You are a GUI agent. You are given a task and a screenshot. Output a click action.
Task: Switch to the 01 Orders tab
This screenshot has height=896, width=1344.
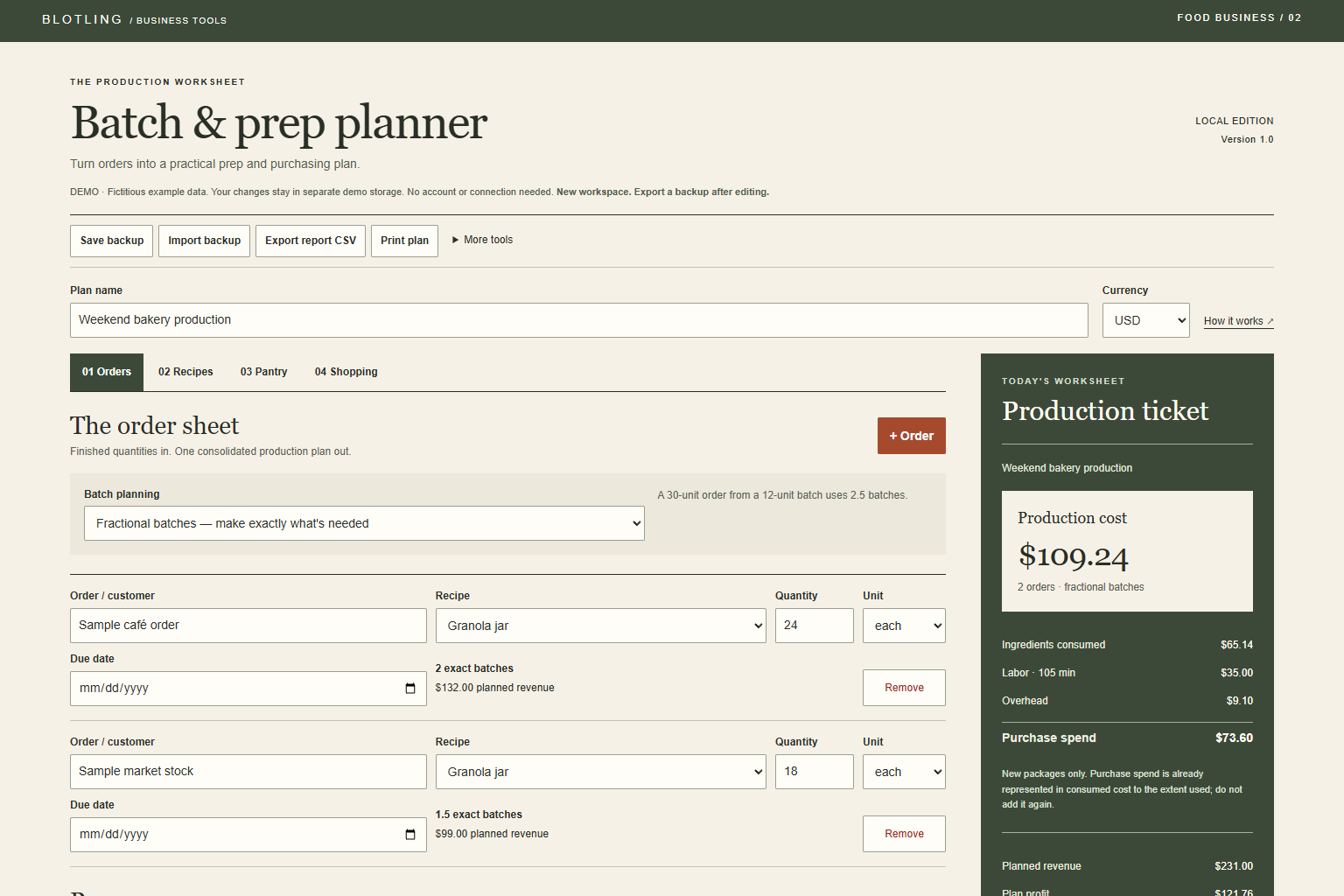click(107, 372)
